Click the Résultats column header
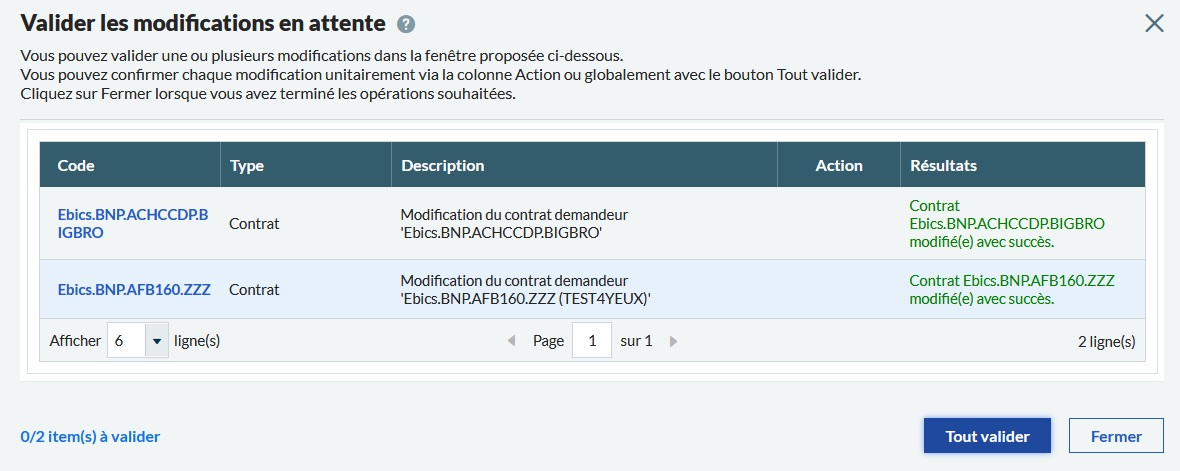 tap(943, 165)
